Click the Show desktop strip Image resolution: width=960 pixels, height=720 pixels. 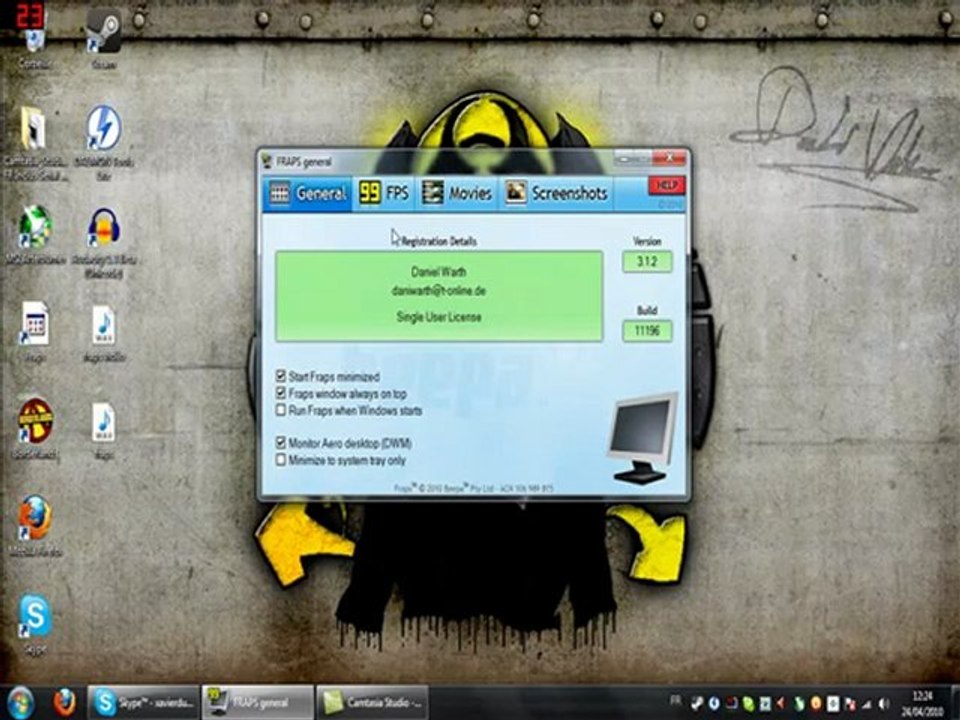pos(954,703)
